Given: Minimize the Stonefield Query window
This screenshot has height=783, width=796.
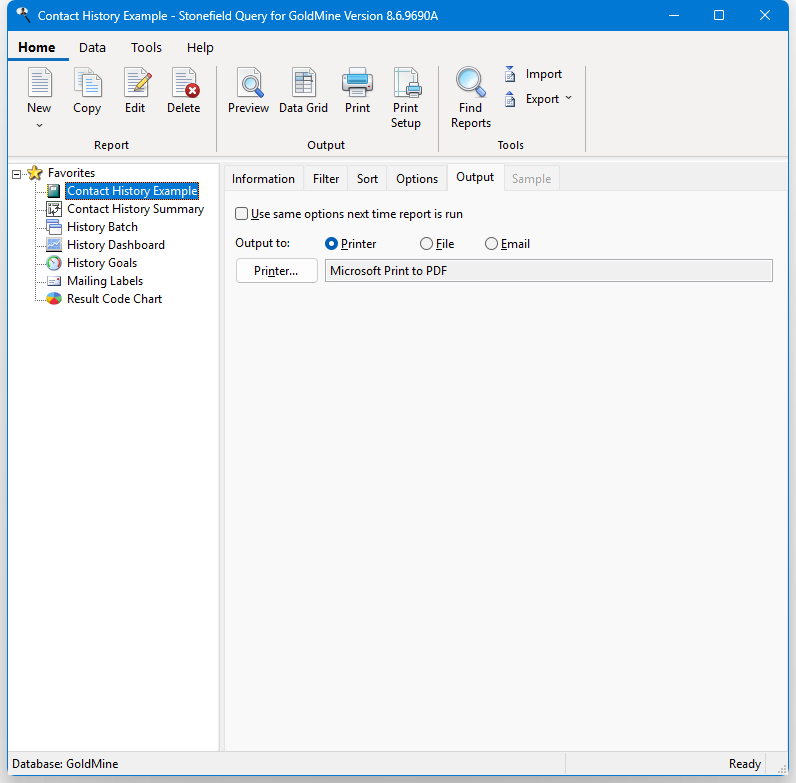Looking at the screenshot, I should (x=674, y=15).
